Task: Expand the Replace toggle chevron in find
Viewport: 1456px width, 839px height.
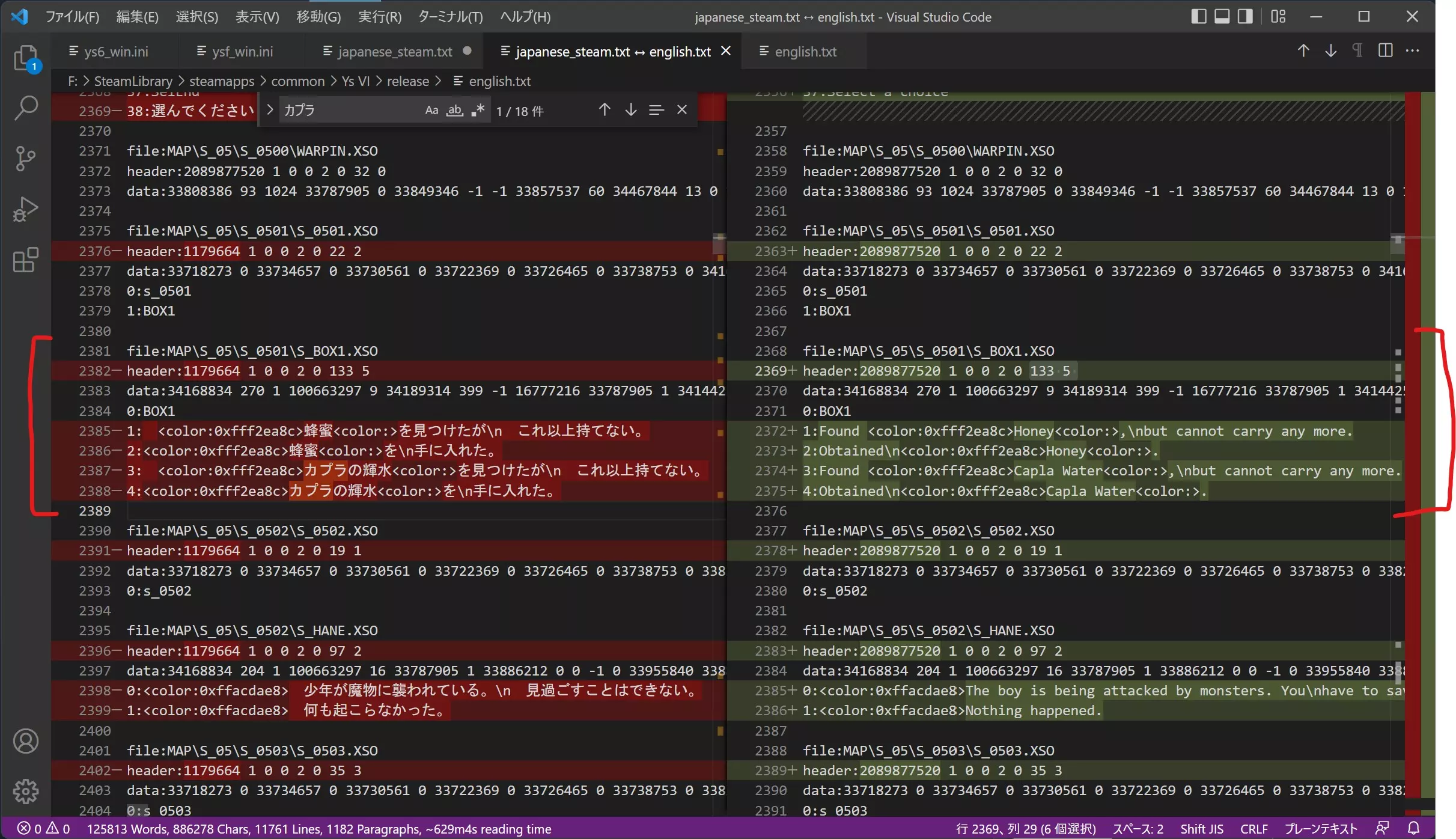Action: 270,110
